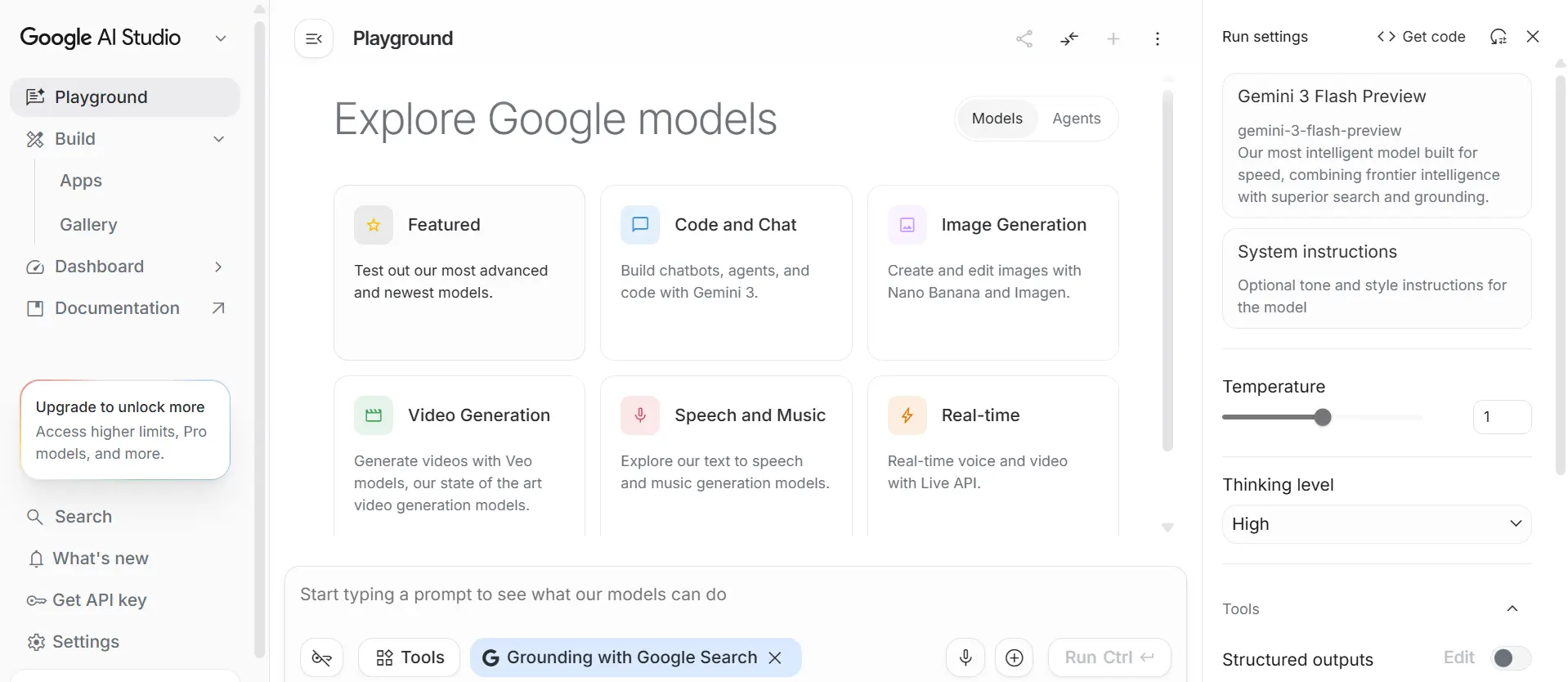Click the Image Generation picture icon
1568x682 pixels.
click(x=907, y=225)
